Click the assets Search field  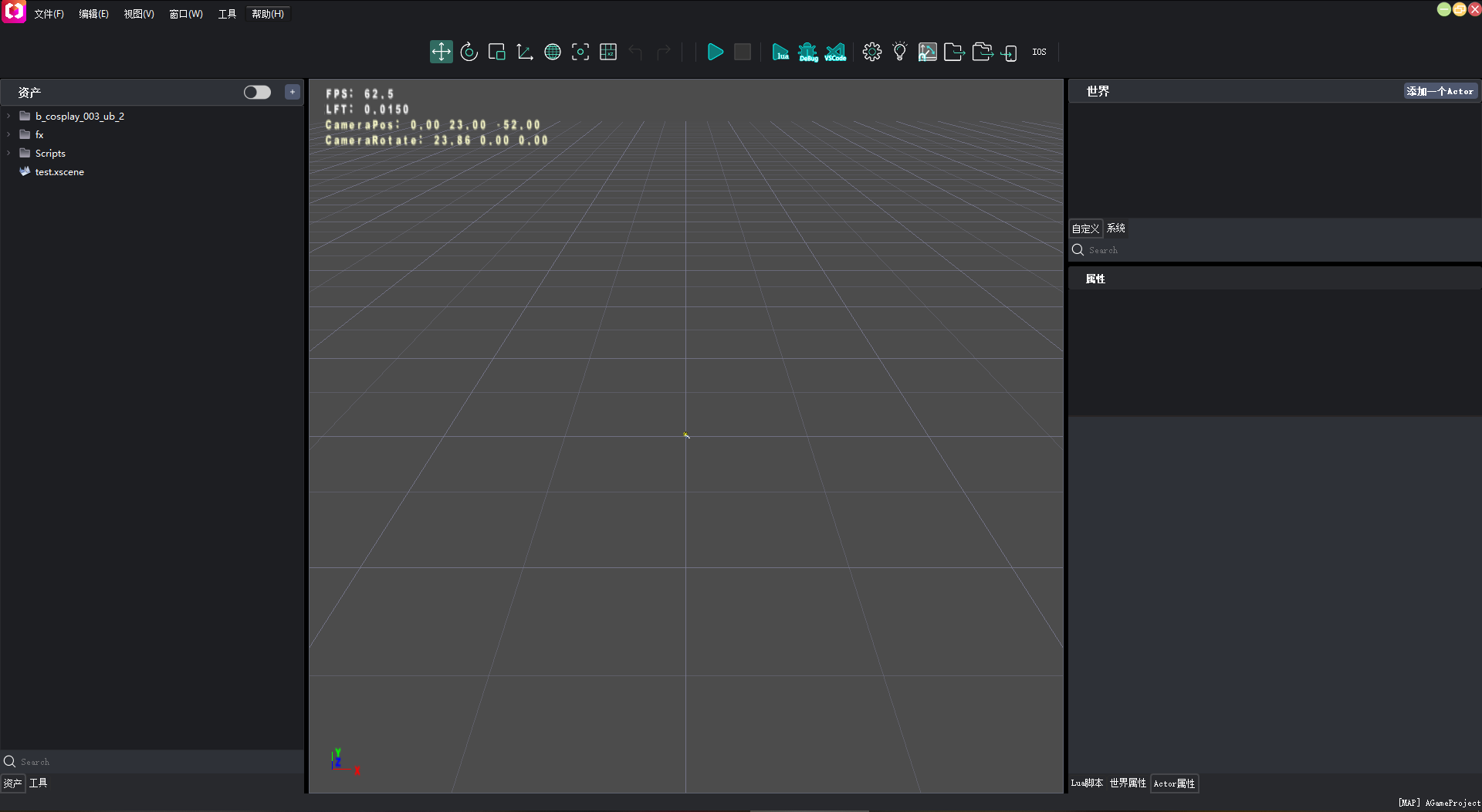[x=152, y=761]
